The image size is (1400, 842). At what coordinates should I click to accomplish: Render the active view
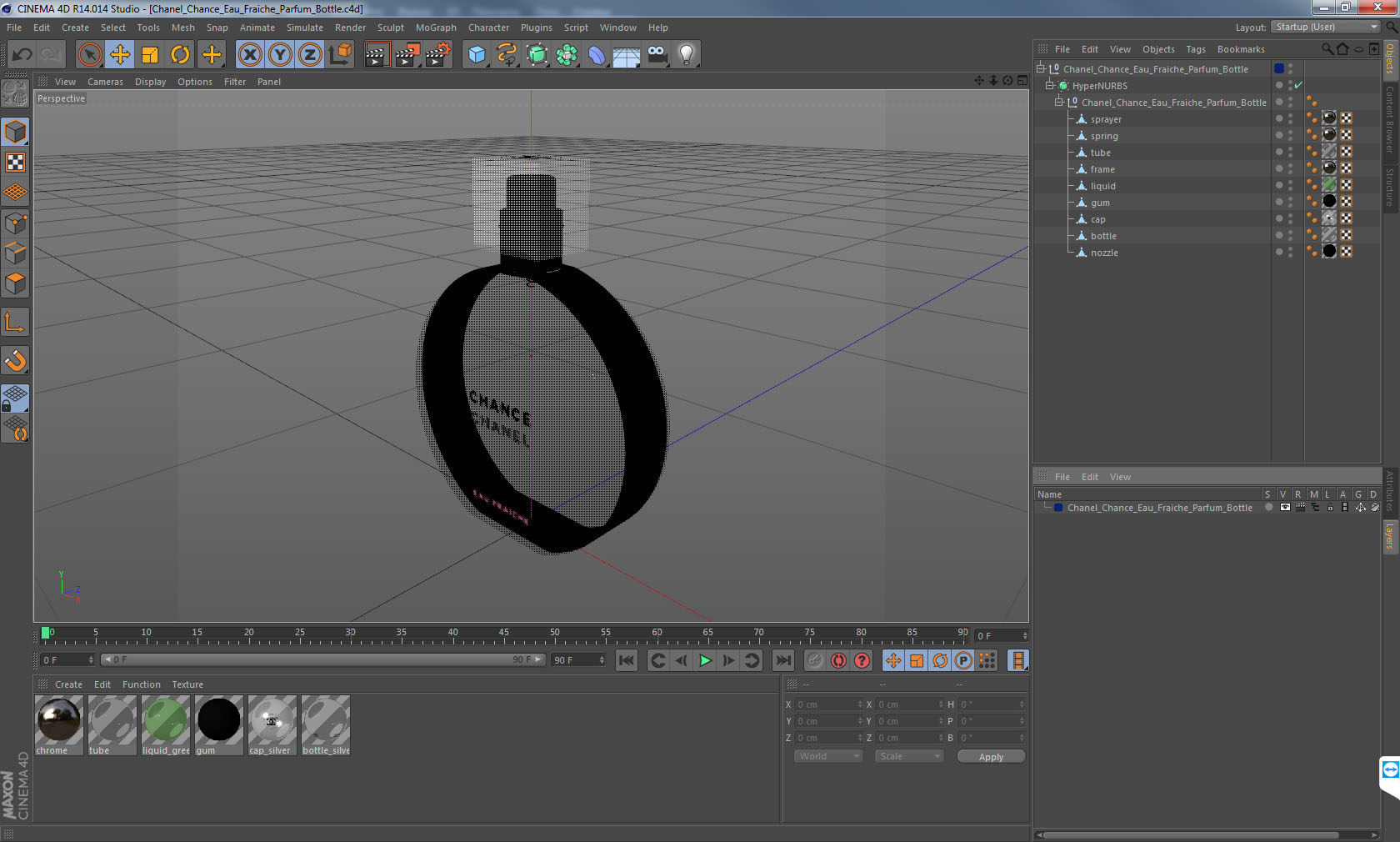click(x=377, y=55)
